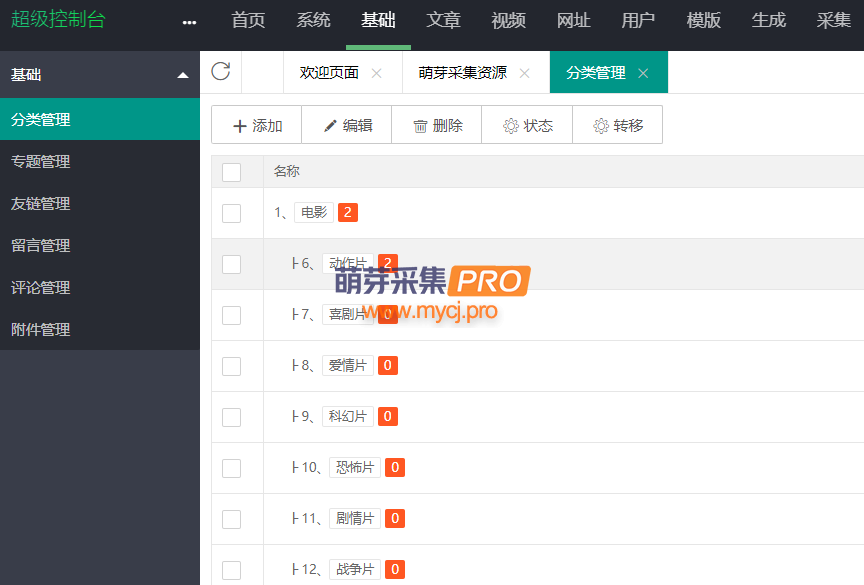Screen dimensions: 864x585
Task: Select 分类管理 in the sidebar
Action: 100,119
